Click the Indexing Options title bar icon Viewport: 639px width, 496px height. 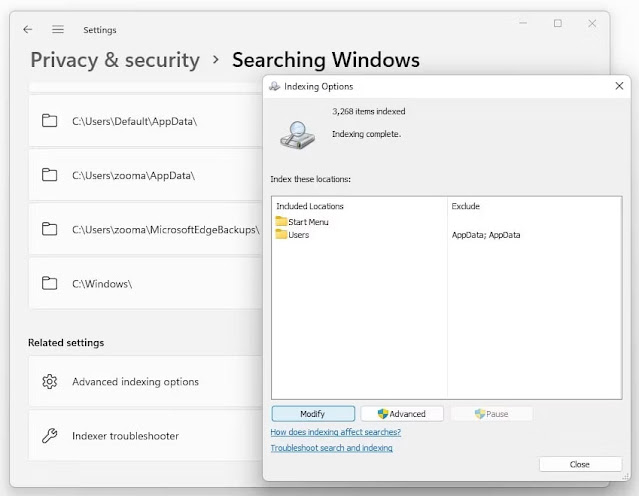tap(275, 86)
